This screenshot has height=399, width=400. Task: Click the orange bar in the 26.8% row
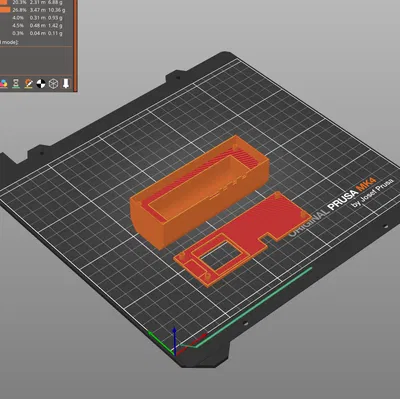click(x=5, y=10)
